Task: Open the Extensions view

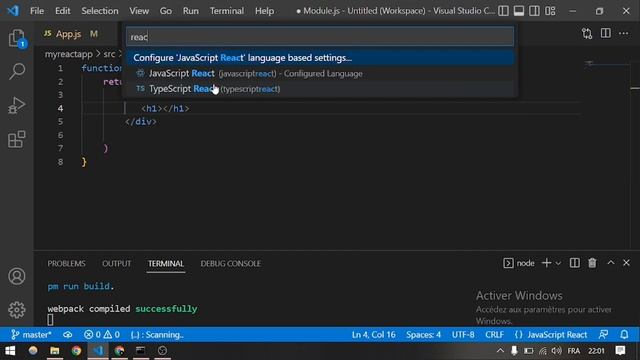Action: (17, 139)
